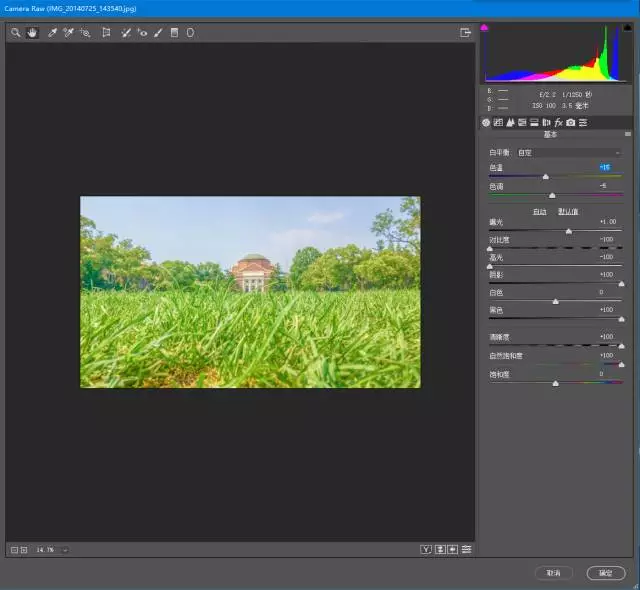The image size is (640, 590).
Task: Select the Crop tool
Action: (x=106, y=33)
